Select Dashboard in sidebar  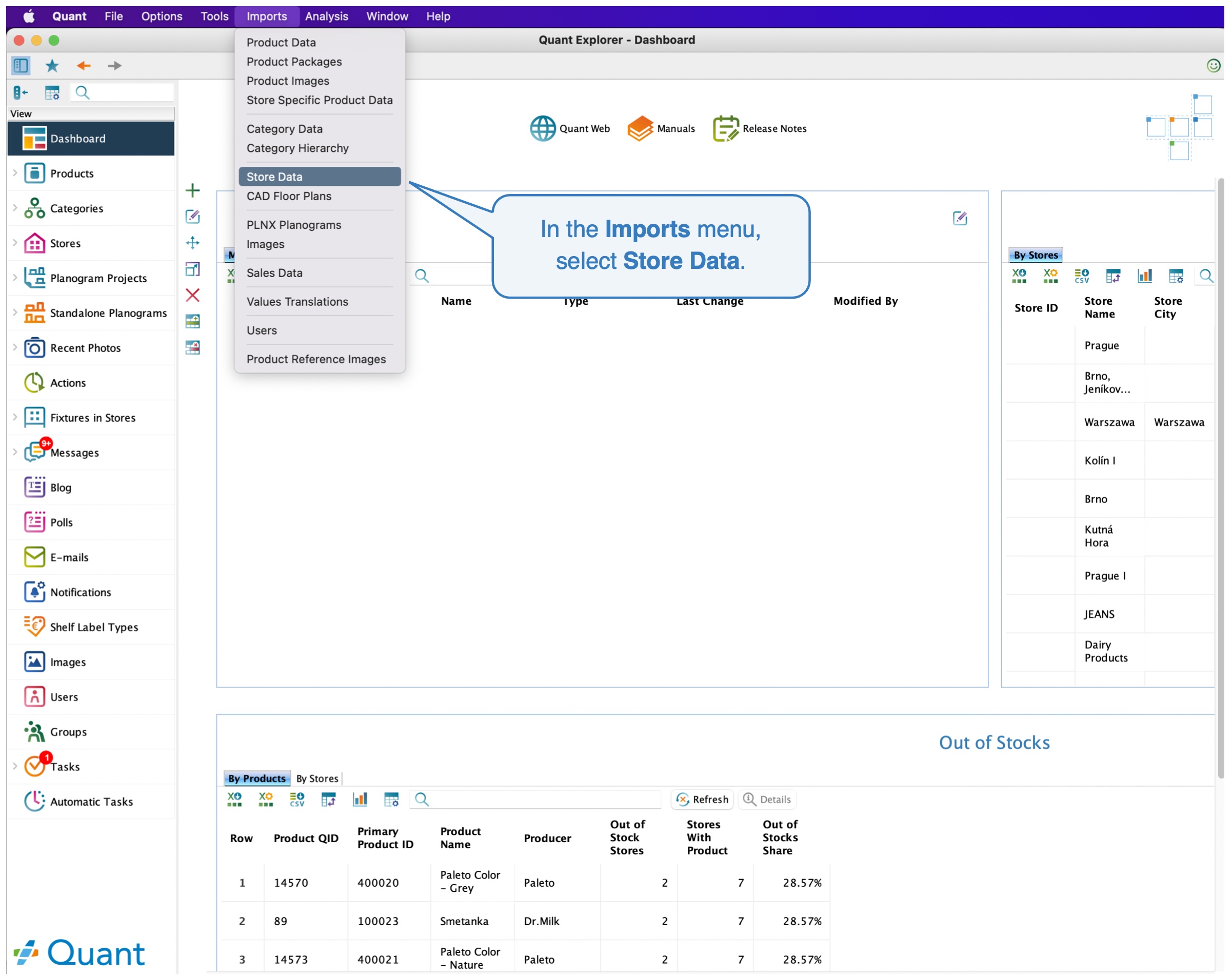(x=91, y=138)
